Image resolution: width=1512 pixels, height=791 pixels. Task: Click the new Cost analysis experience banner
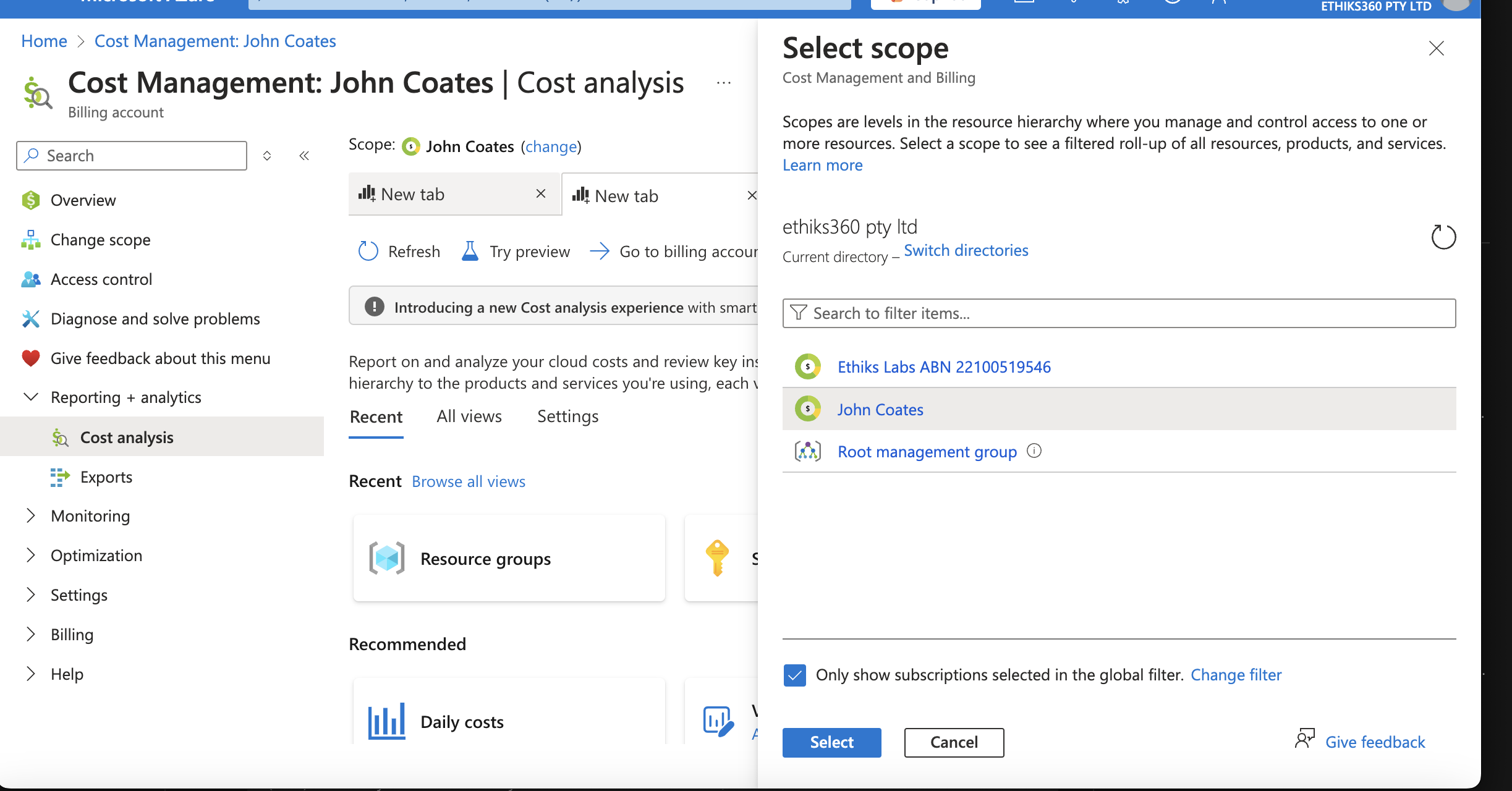(x=553, y=306)
